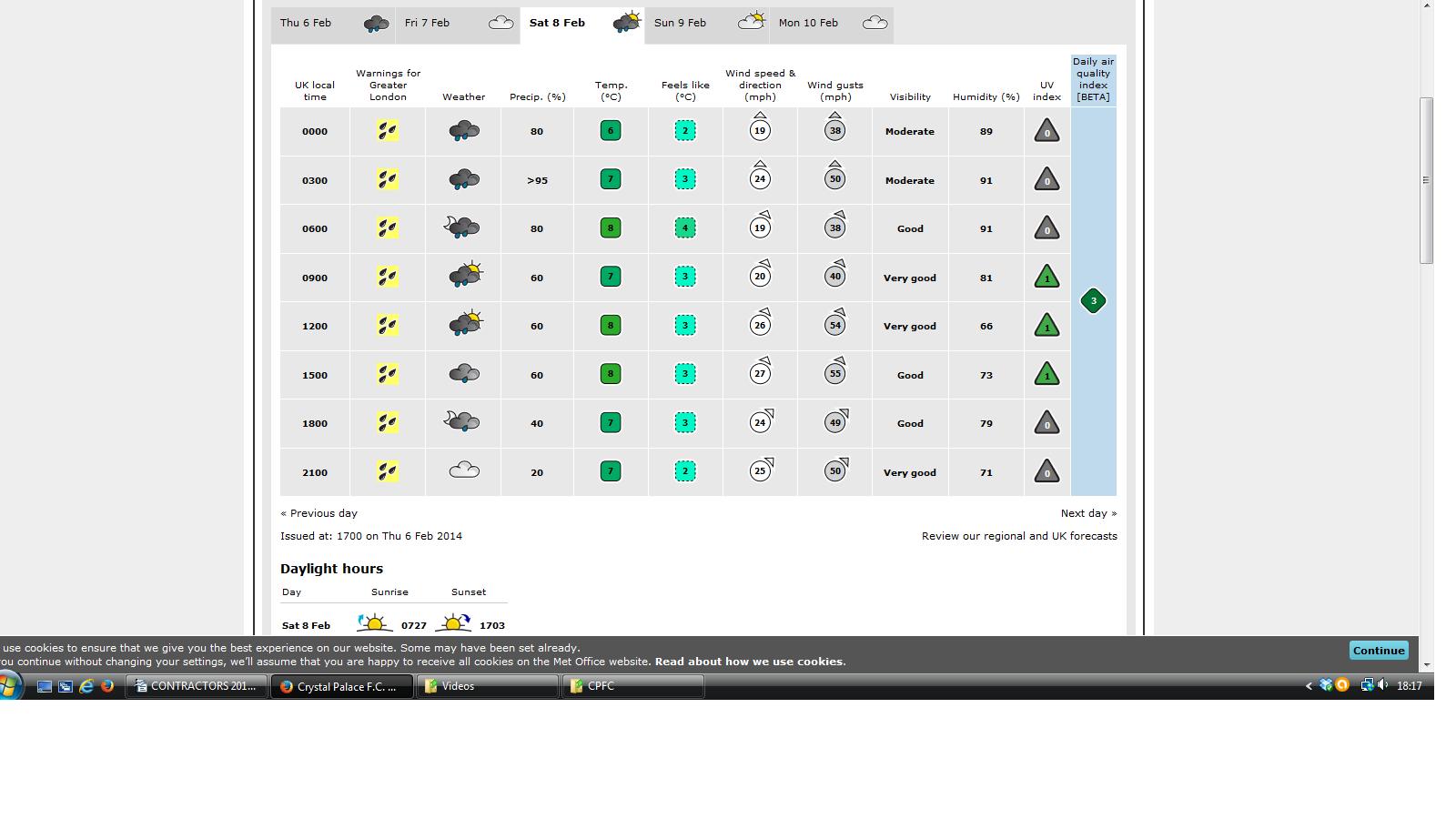This screenshot has height=819, width=1456.
Task: Click the 1200 row weather symbol
Action: (x=465, y=324)
